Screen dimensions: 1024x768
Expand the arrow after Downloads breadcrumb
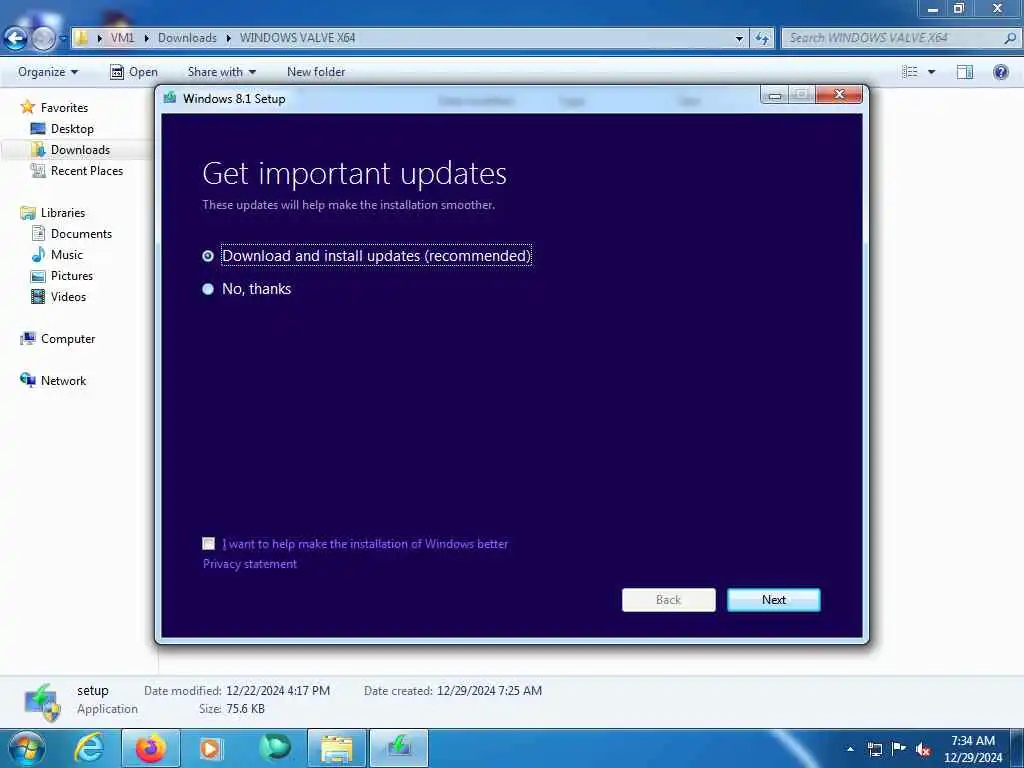click(229, 38)
